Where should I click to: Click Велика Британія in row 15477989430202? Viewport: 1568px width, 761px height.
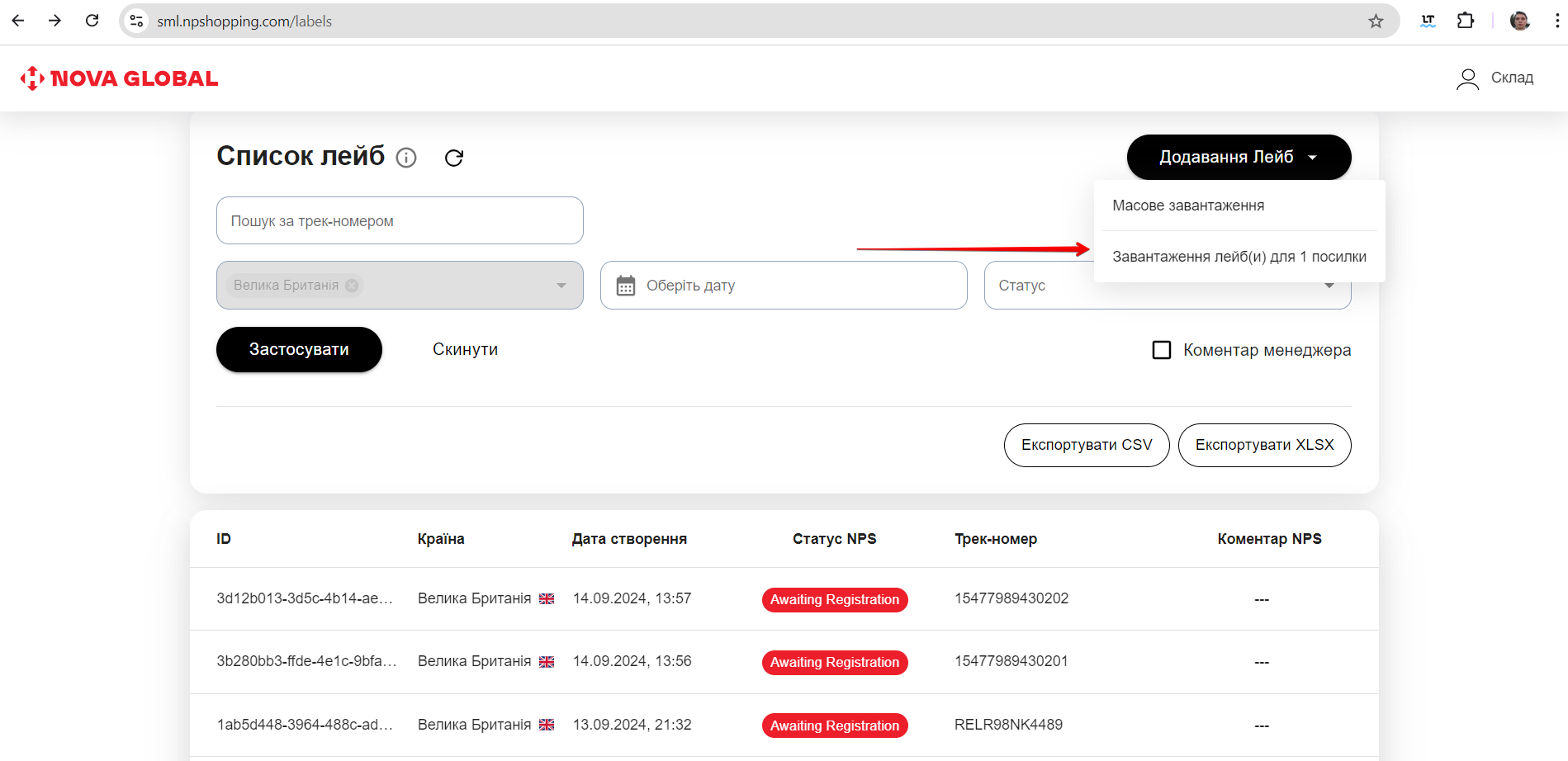pos(474,598)
